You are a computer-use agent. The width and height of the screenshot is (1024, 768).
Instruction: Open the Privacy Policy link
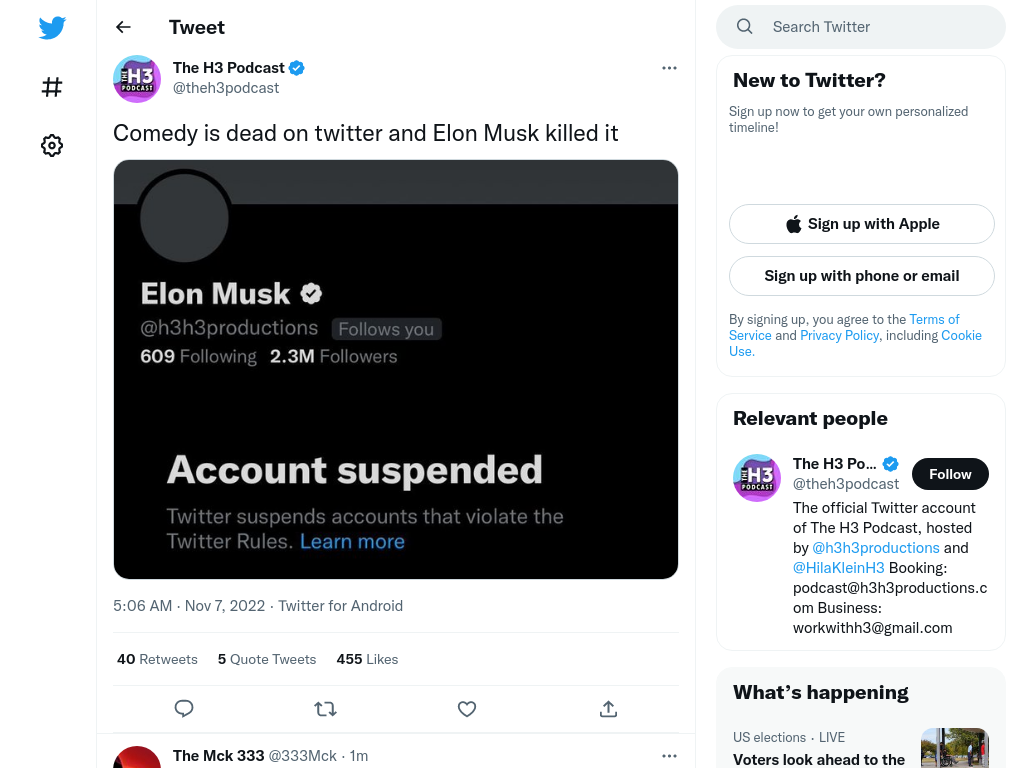(839, 335)
